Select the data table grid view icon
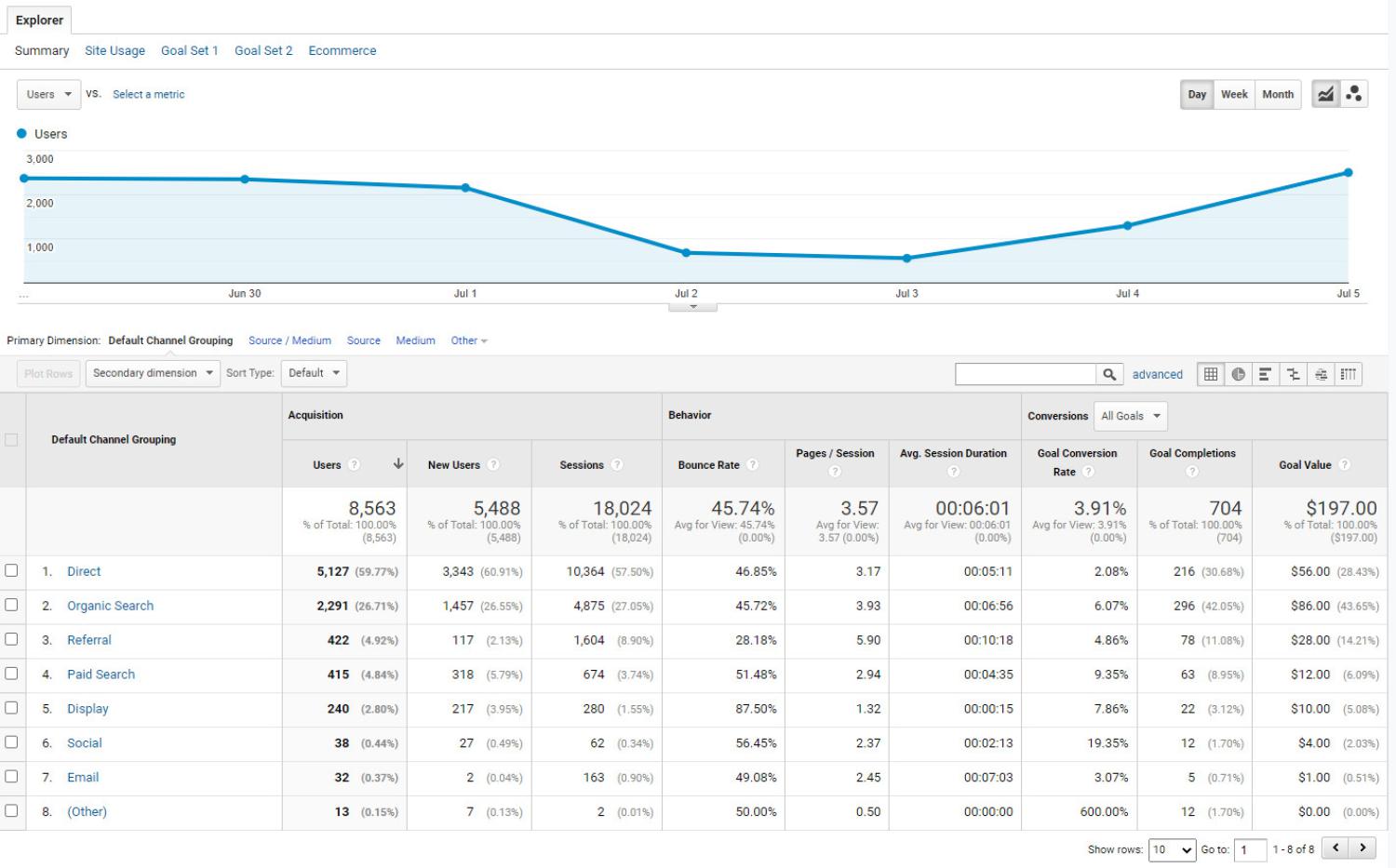The width and height of the screenshot is (1396, 868). click(1211, 374)
